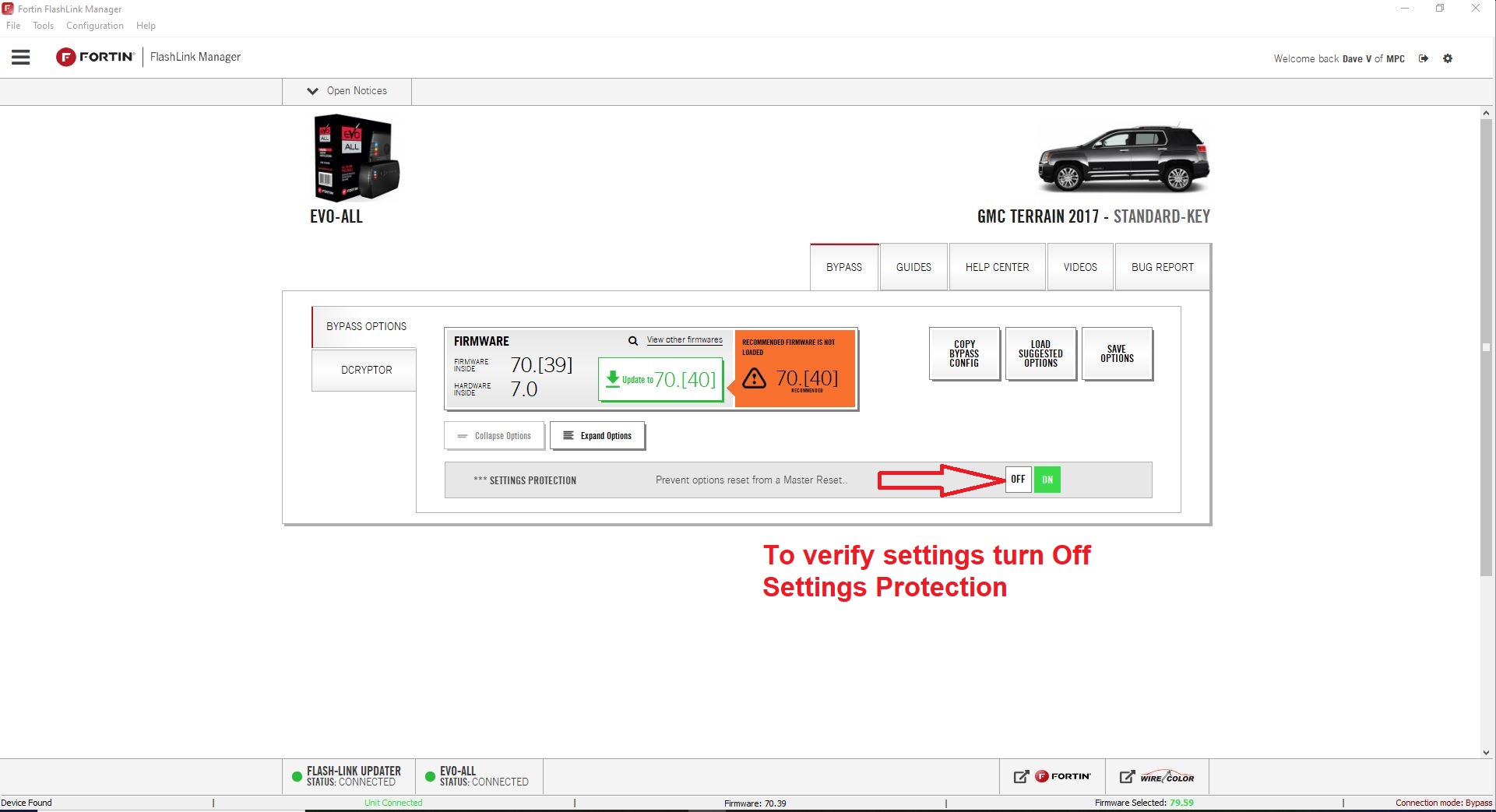Click the Fortin logo in header

(x=95, y=57)
